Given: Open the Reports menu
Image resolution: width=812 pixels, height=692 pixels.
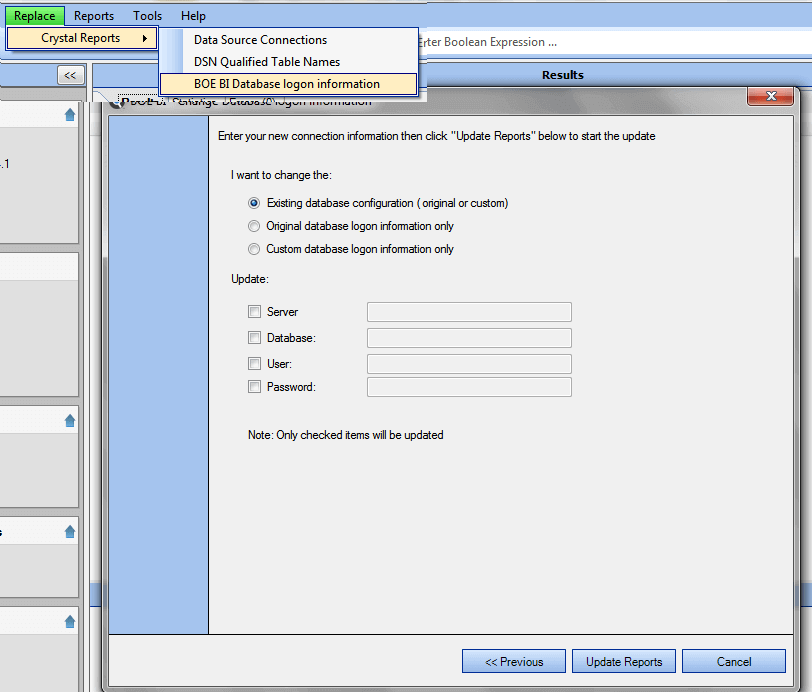Looking at the screenshot, I should click(94, 16).
